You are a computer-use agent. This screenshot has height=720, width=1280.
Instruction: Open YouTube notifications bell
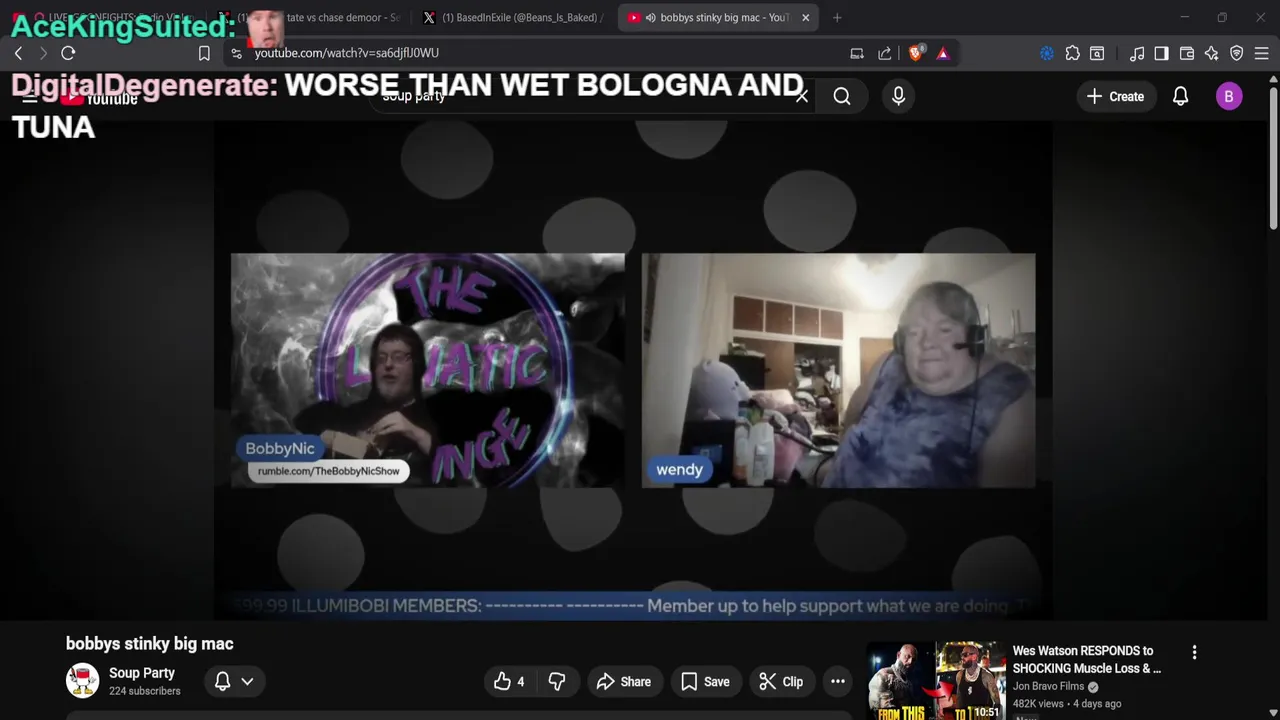(x=1180, y=96)
